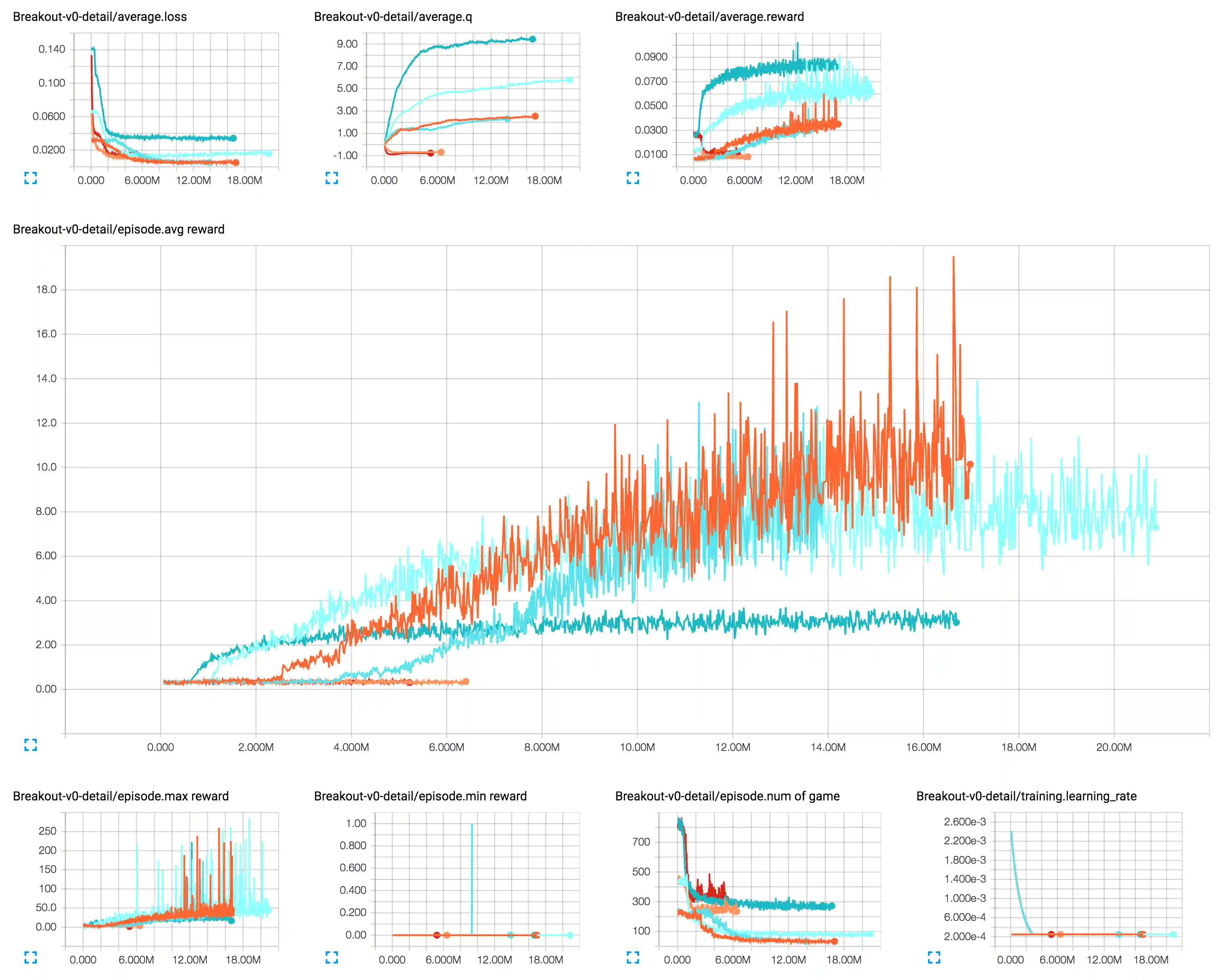Click dark teal endpoint dot in episode.avg reward
The height and width of the screenshot is (980, 1220).
click(x=956, y=622)
